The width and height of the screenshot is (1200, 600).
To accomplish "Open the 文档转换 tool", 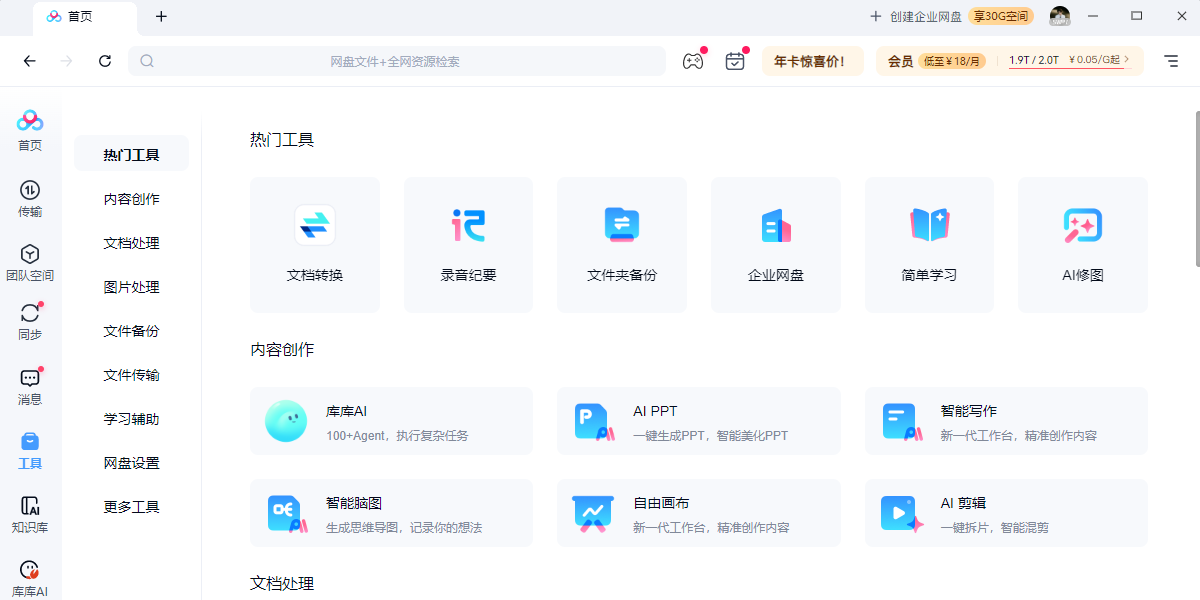I will (x=314, y=245).
